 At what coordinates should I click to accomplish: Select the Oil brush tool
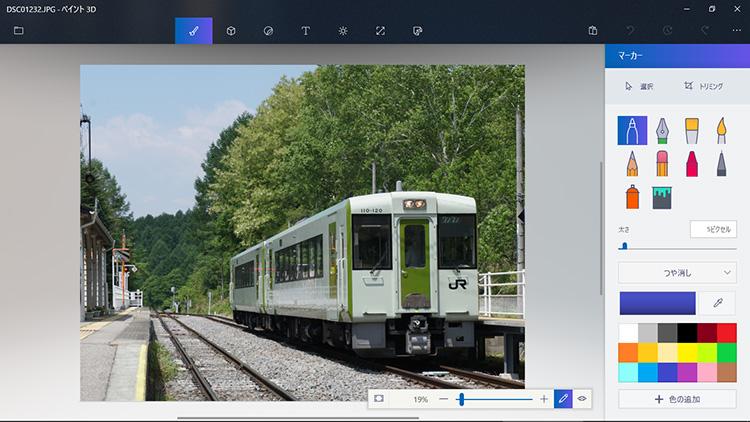coord(691,130)
